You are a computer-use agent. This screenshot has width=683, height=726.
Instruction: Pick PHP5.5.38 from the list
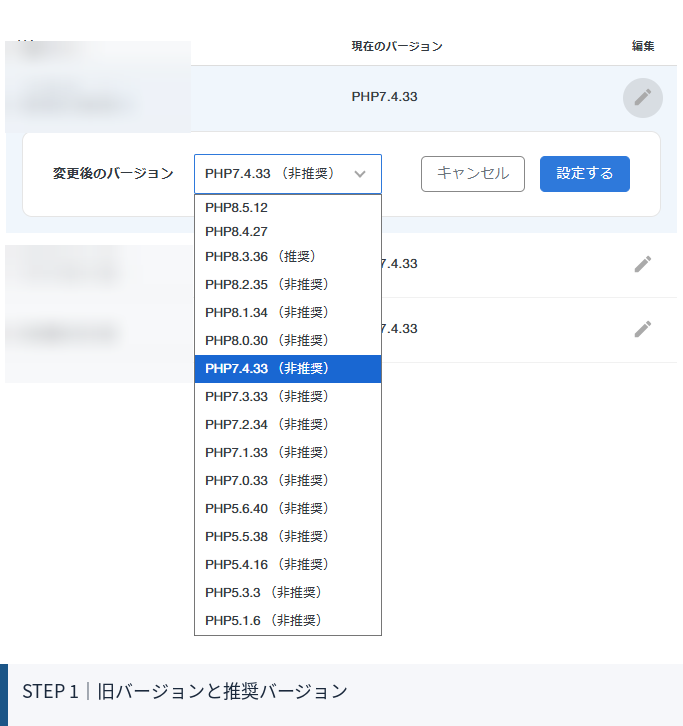coord(288,536)
